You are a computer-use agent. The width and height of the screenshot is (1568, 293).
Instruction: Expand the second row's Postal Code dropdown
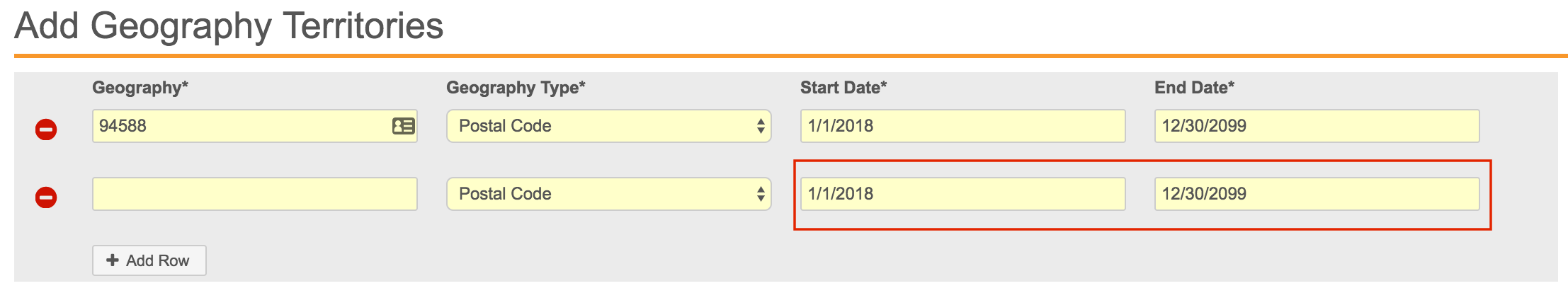coord(608,194)
